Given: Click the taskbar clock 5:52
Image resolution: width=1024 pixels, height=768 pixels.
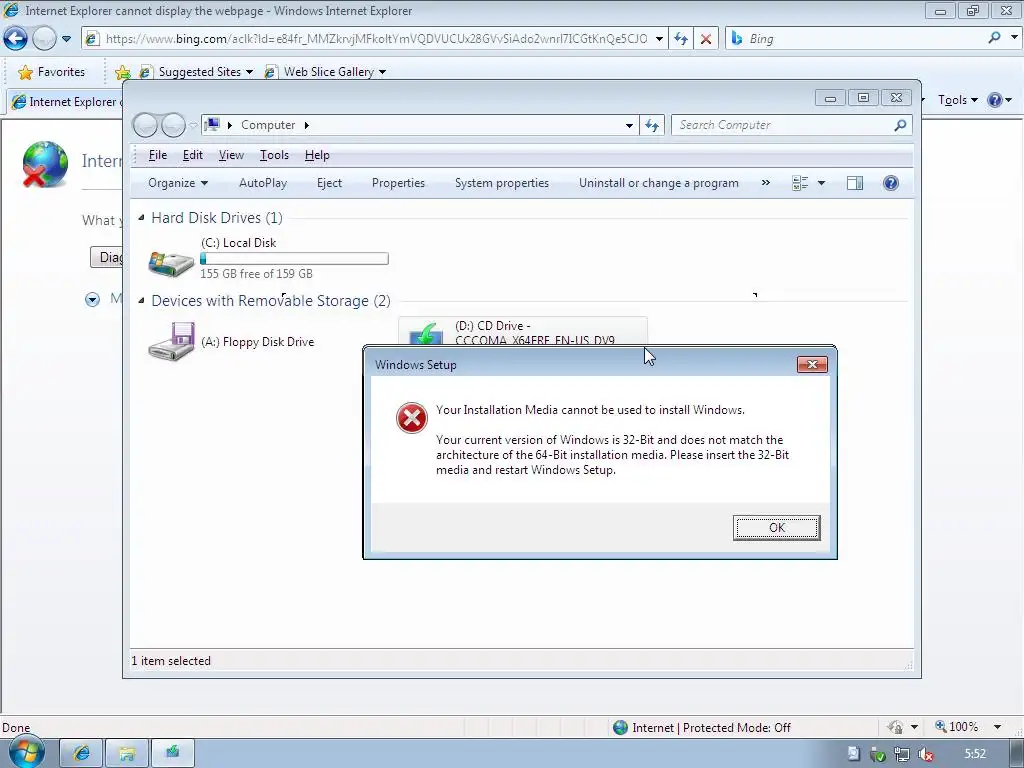Looking at the screenshot, I should click(975, 754).
